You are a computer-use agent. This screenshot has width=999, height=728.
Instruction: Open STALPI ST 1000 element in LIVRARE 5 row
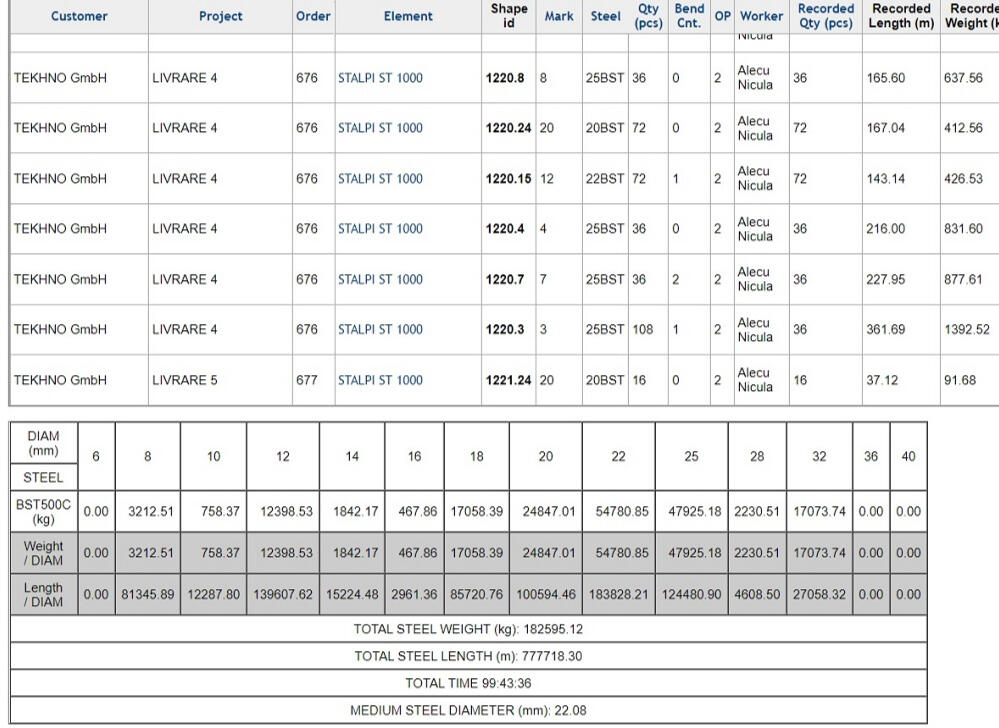381,378
